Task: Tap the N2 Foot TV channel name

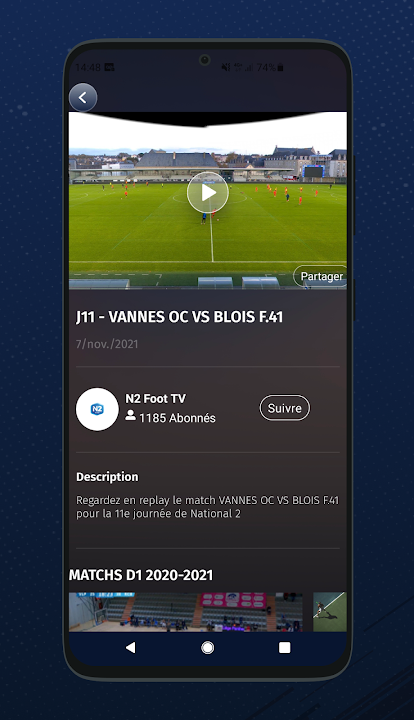Action: tap(156, 399)
